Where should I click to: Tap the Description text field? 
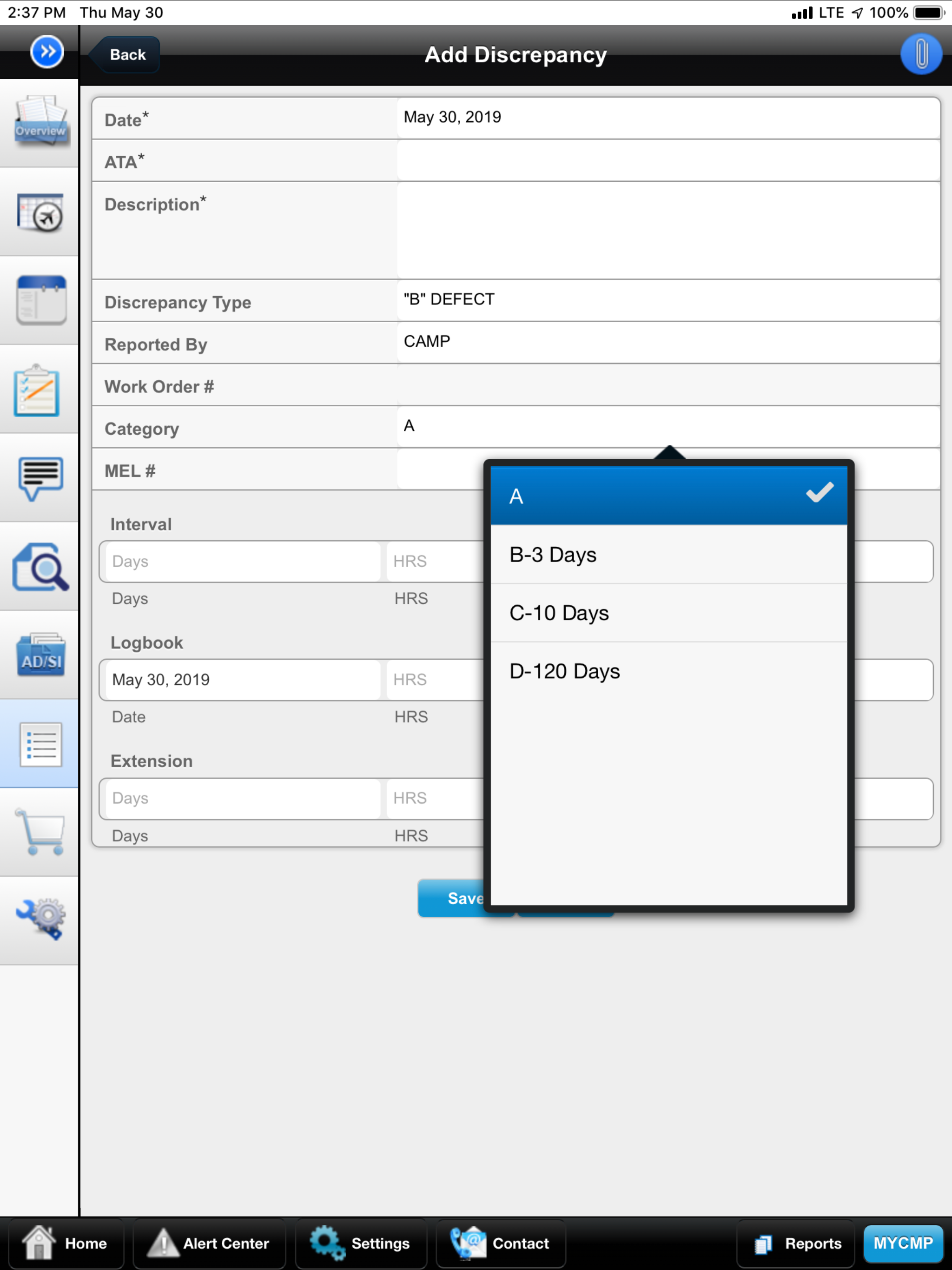667,230
